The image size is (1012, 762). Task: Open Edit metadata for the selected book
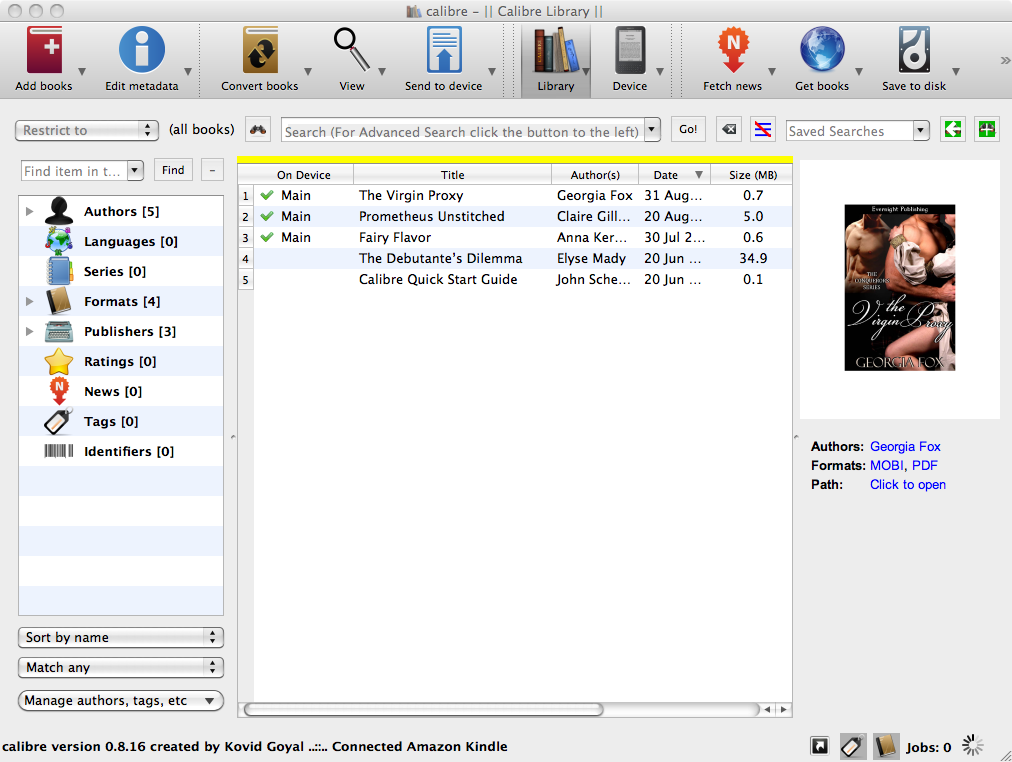(141, 51)
